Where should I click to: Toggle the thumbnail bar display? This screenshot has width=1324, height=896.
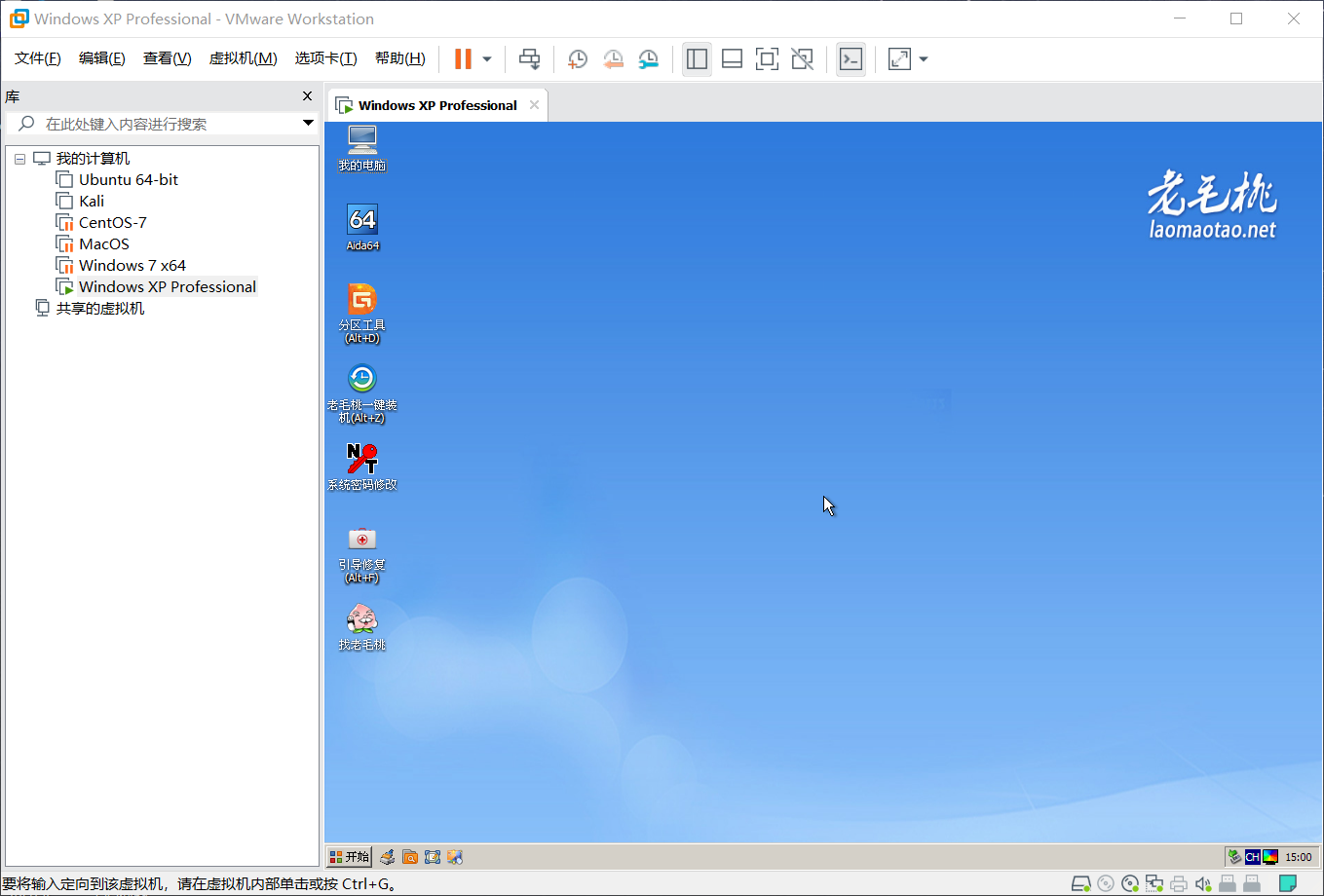point(732,58)
